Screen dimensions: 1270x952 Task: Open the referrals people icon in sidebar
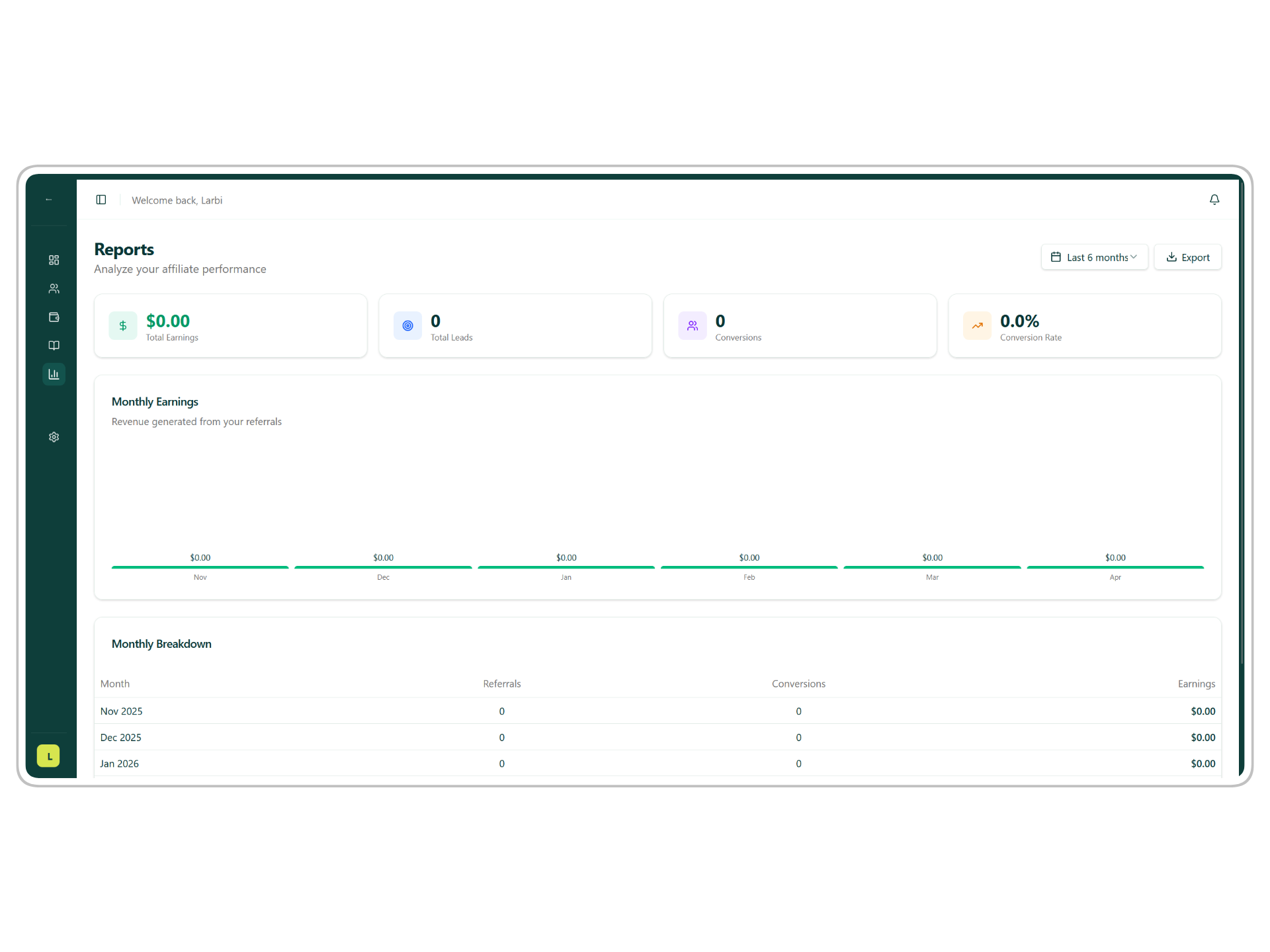(54, 288)
